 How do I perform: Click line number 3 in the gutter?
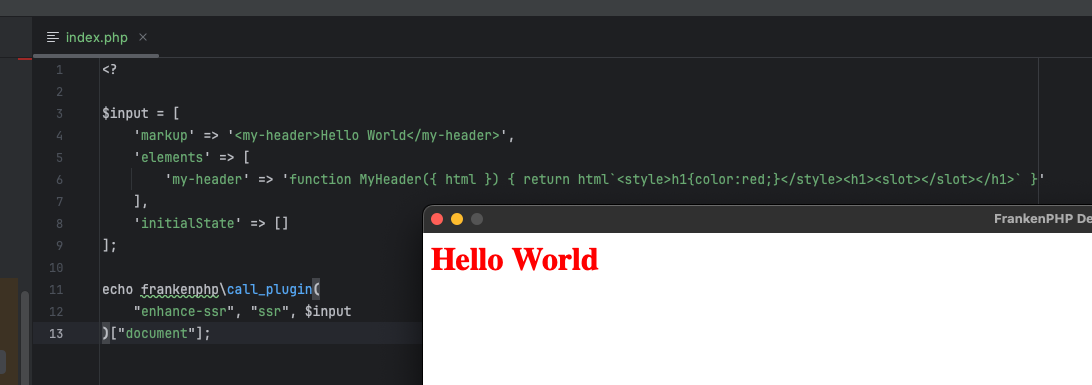pyautogui.click(x=59, y=113)
